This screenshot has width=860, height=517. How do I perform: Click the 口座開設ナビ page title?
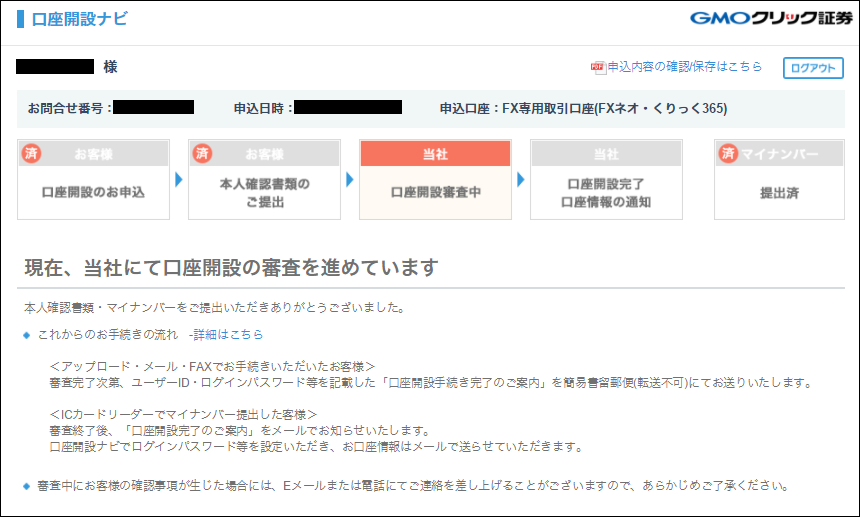79,19
